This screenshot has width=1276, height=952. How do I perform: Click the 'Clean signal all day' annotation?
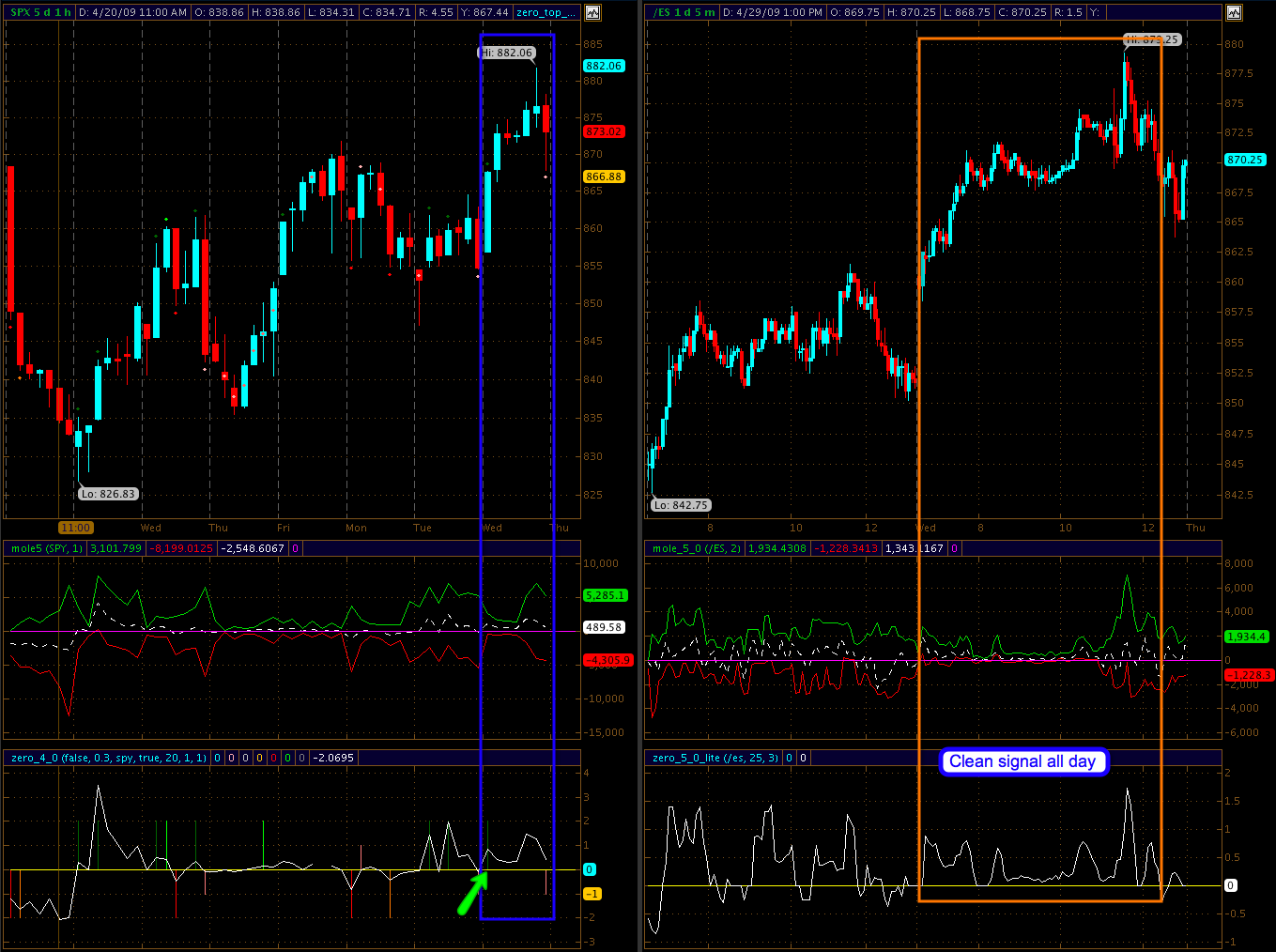coord(1022,761)
